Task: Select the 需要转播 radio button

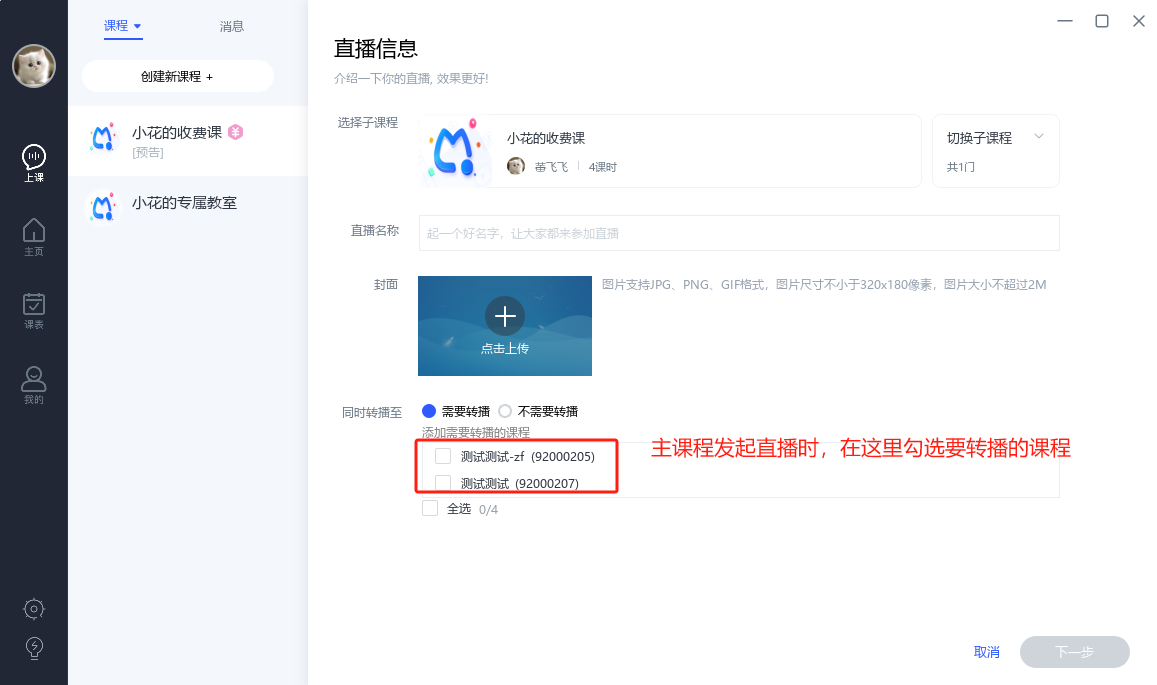Action: coord(429,411)
